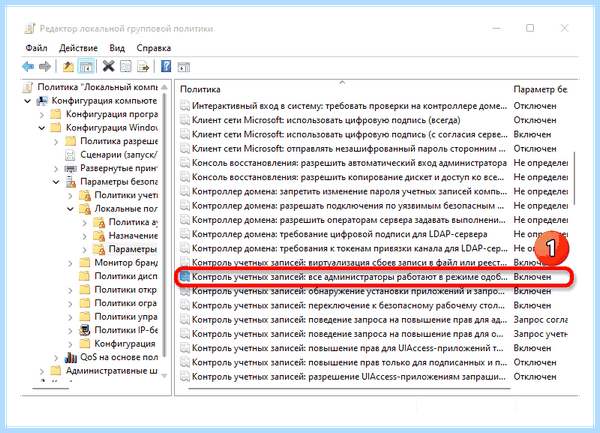The width and height of the screenshot is (600, 433).
Task: Collapse the Локальные политики node
Action: pos(70,209)
